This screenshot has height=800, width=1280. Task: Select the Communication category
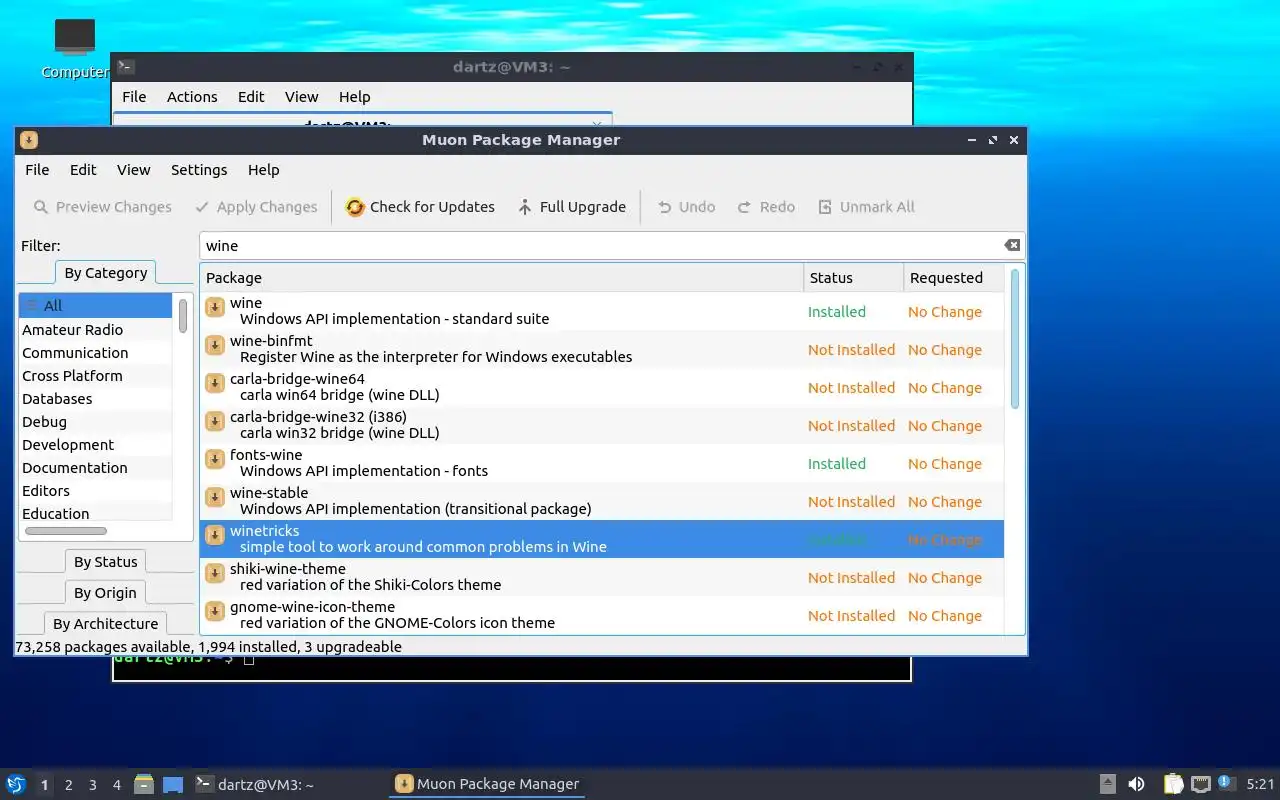pos(95,353)
